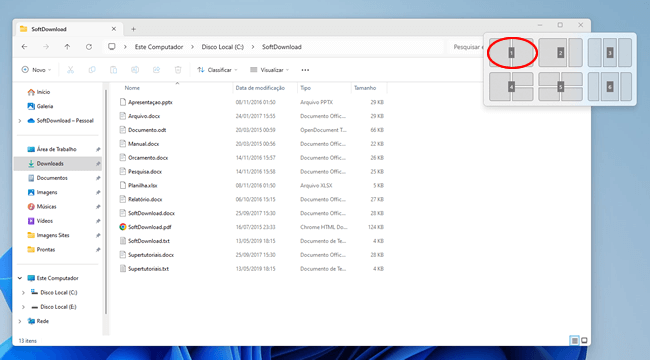
Task: Expand Disco Local (E:) tree node
Action: pos(23,307)
